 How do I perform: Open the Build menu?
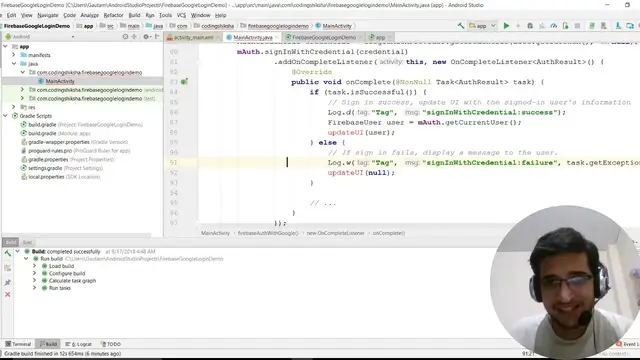coord(134,15)
